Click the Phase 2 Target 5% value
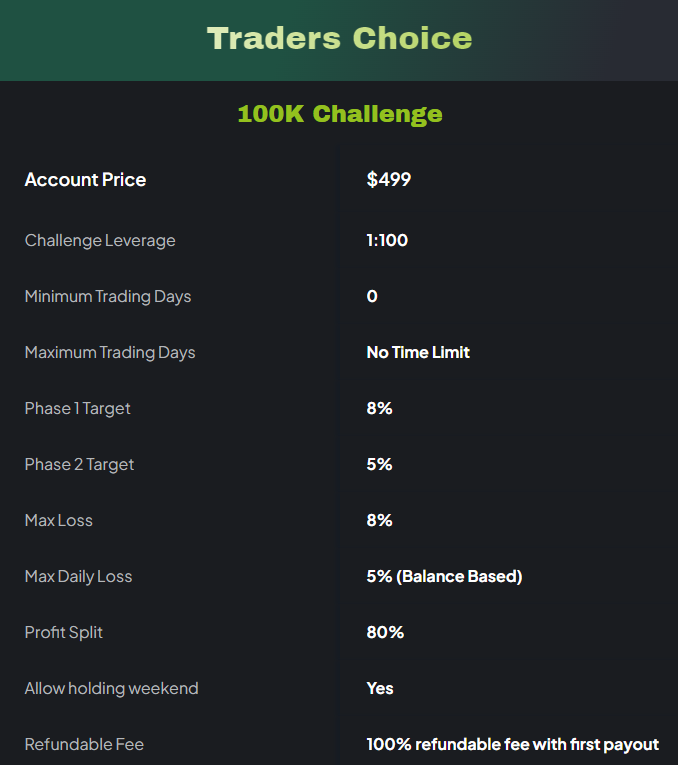Screen dimensions: 678x765 [379, 465]
